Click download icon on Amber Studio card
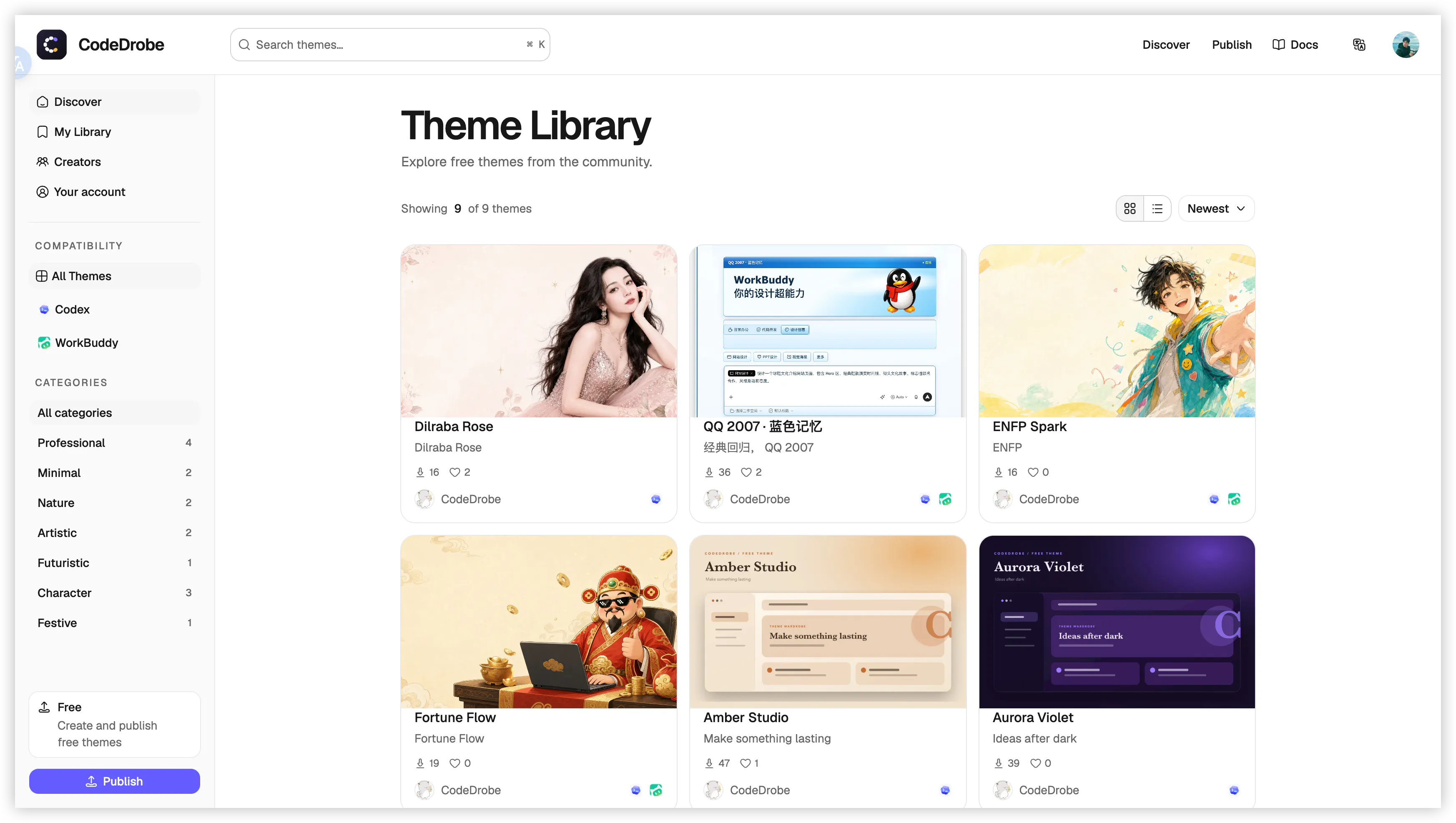This screenshot has height=823, width=1456. [709, 763]
